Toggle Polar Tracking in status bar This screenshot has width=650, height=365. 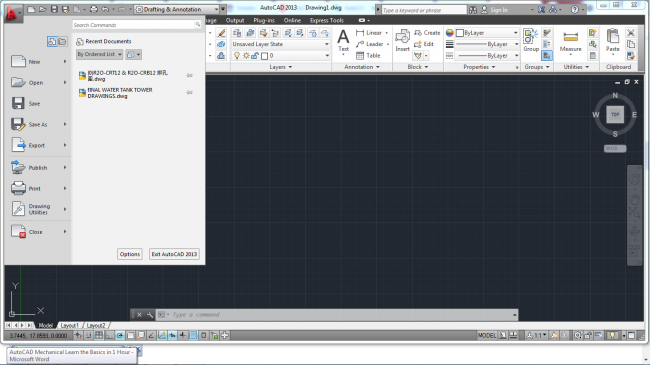[x=119, y=336]
